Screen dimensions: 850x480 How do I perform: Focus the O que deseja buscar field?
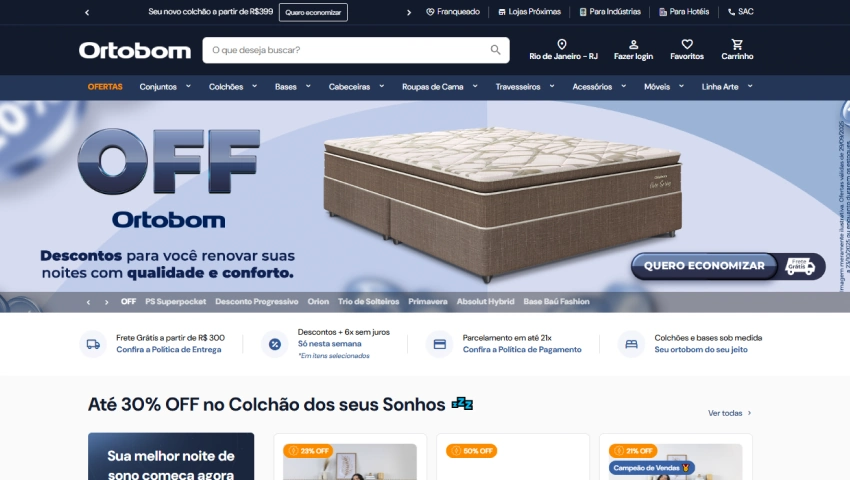347,50
